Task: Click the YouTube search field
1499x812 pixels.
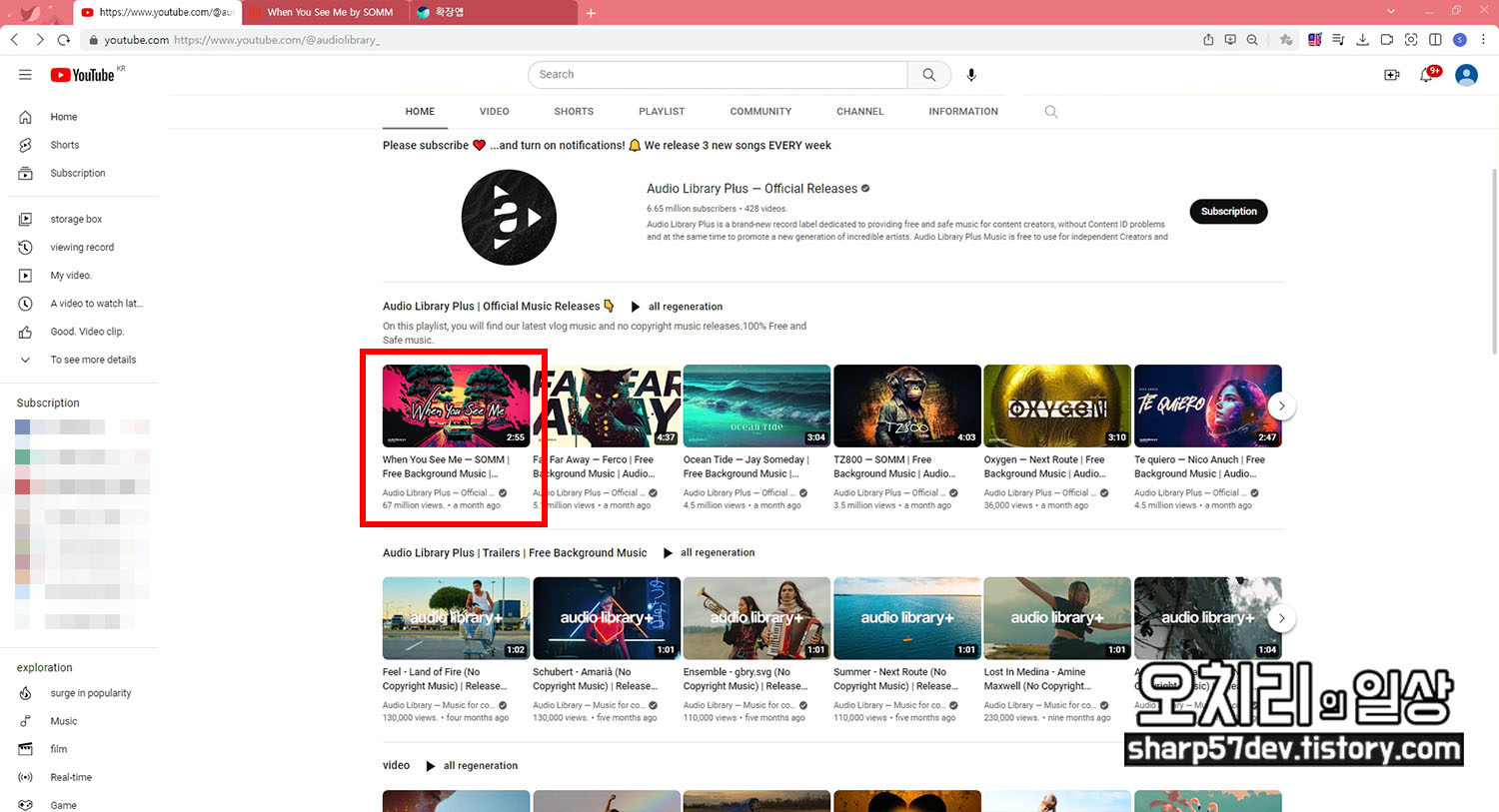Action: (x=718, y=75)
